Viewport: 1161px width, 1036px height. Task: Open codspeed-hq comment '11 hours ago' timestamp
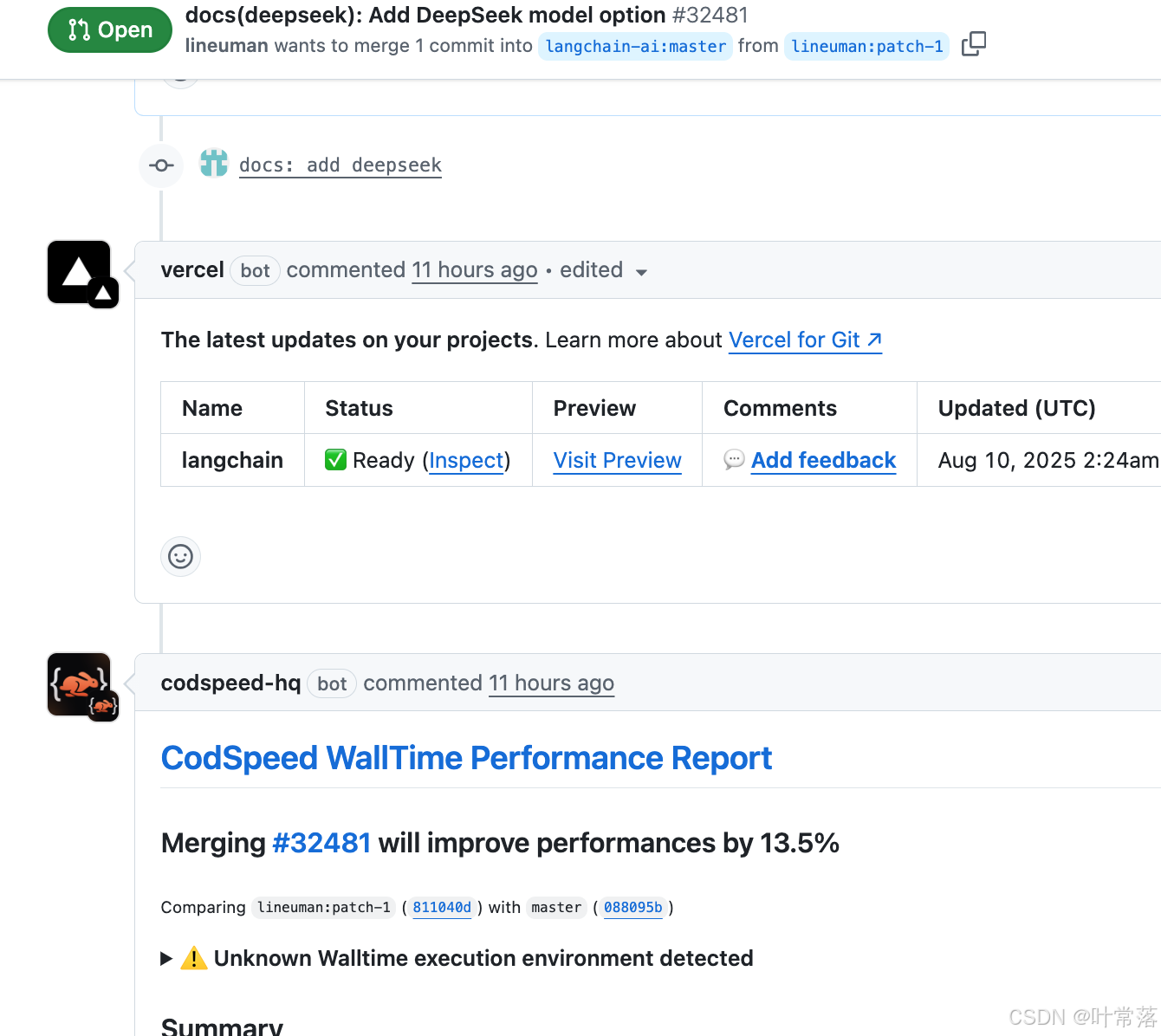(x=551, y=683)
